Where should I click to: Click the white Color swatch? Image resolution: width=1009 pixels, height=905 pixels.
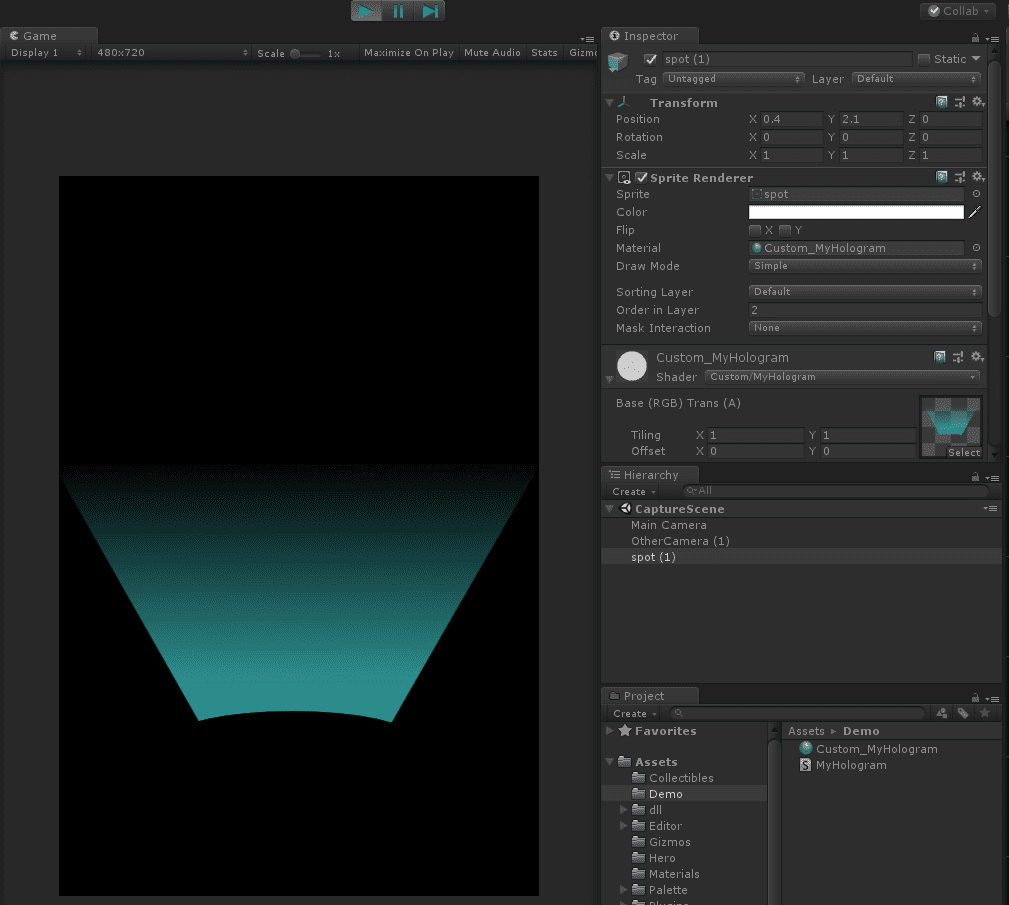tap(855, 212)
